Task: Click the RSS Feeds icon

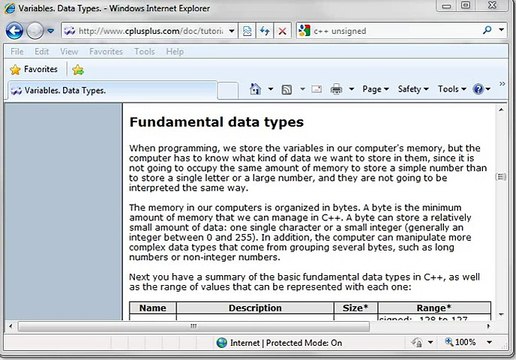Action: [287, 89]
